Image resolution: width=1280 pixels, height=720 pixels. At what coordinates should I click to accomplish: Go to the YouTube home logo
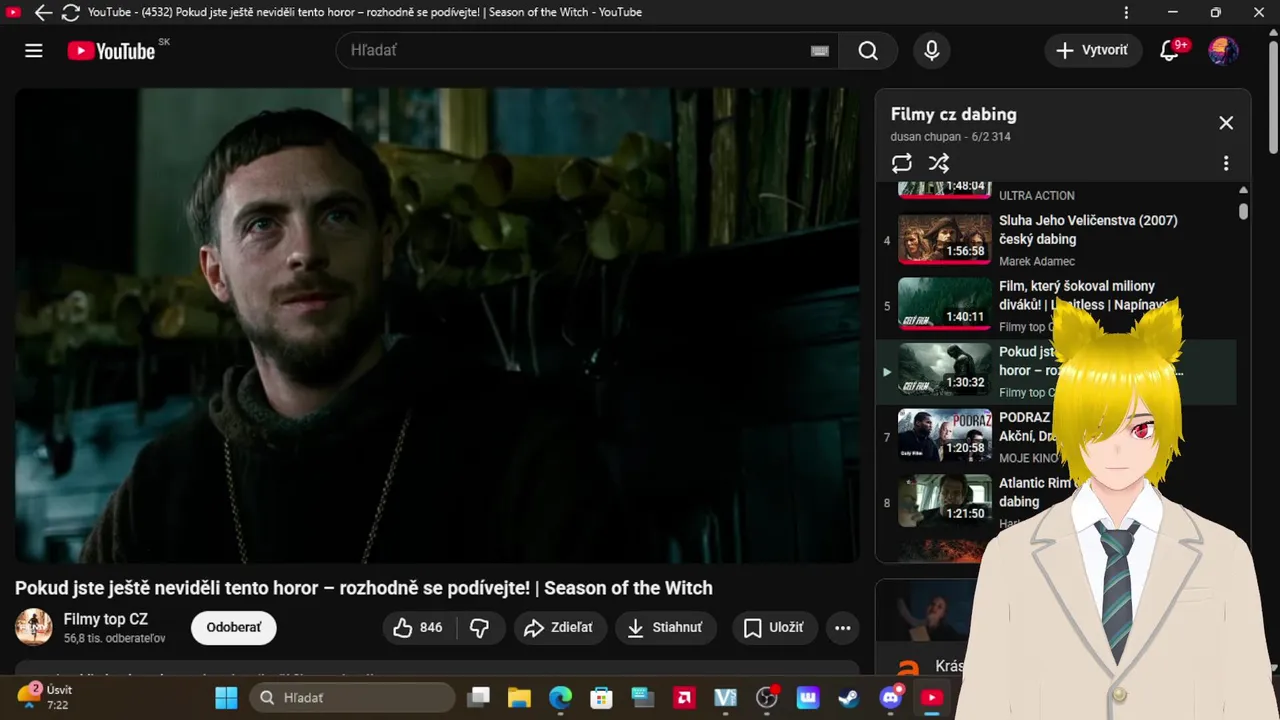point(111,51)
